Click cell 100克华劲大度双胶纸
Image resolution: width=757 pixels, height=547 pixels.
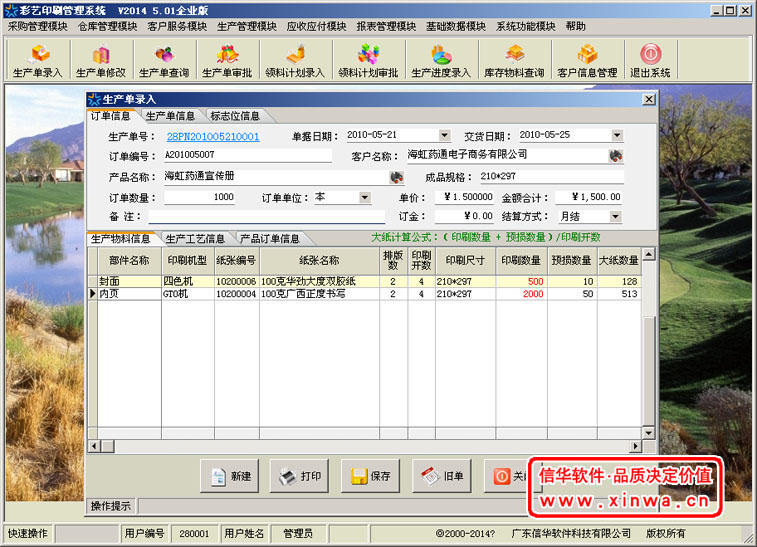coord(319,281)
